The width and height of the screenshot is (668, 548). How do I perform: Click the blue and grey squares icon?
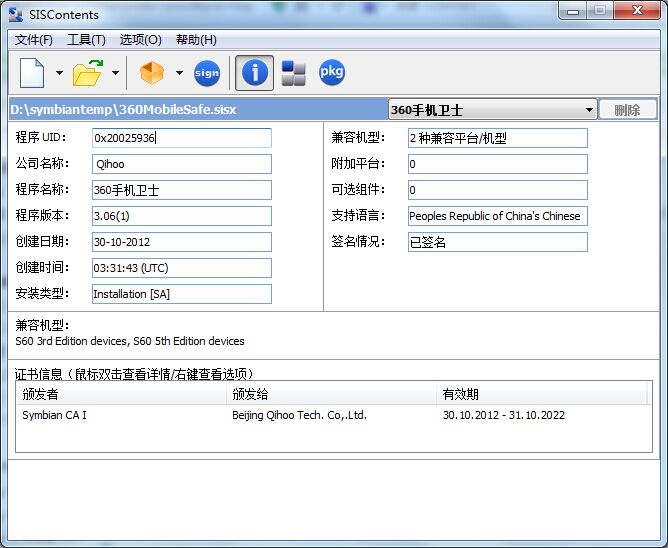click(x=294, y=73)
